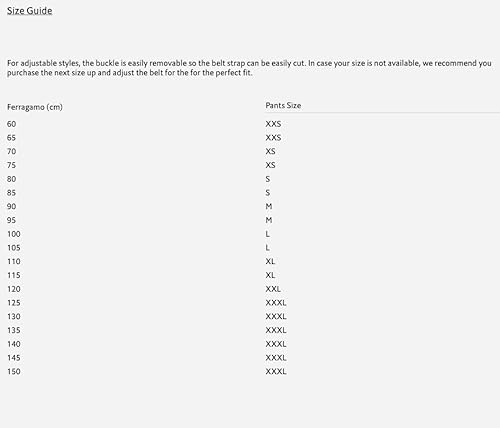
Task: Click XS pants size beside 75
Action: click(270, 165)
